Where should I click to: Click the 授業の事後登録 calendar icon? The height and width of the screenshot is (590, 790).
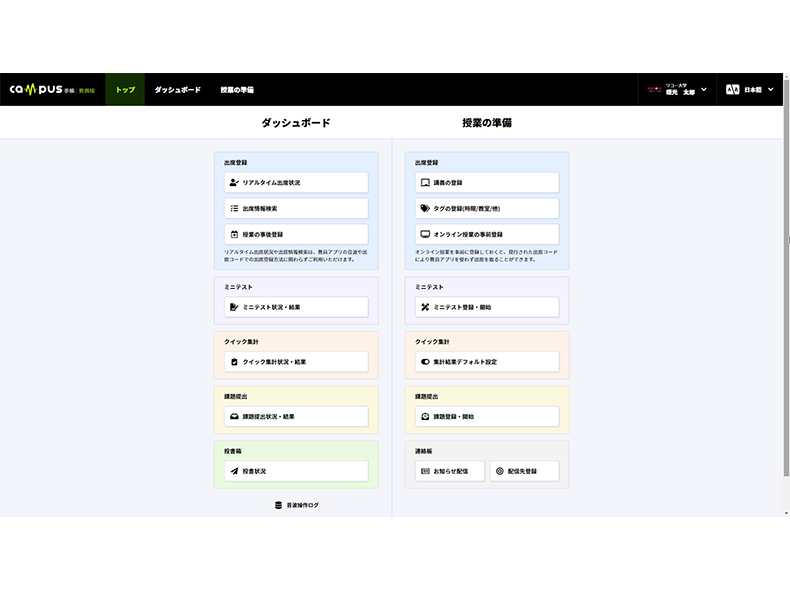pyautogui.click(x=233, y=234)
